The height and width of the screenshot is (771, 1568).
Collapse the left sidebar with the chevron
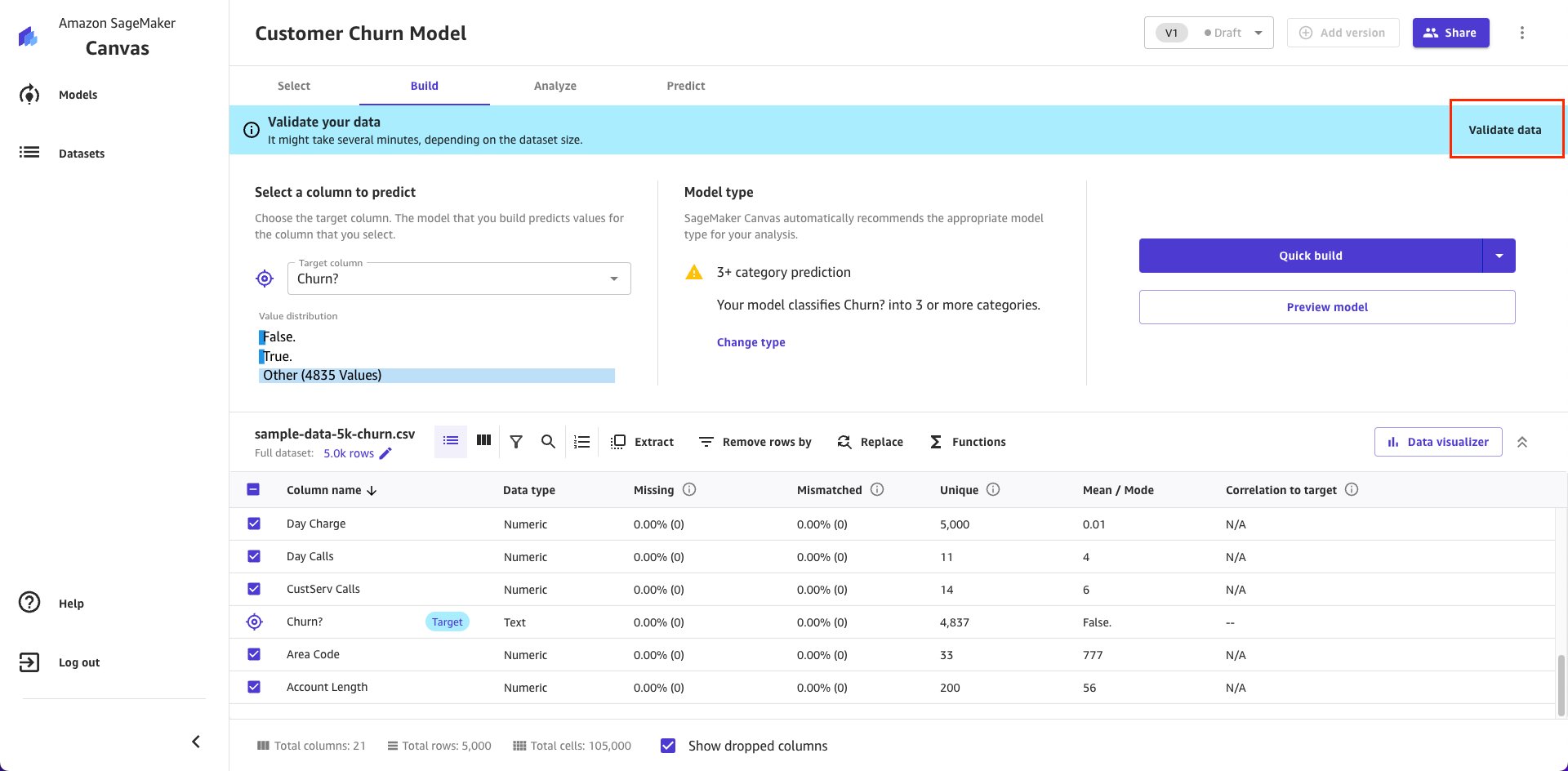coord(196,742)
